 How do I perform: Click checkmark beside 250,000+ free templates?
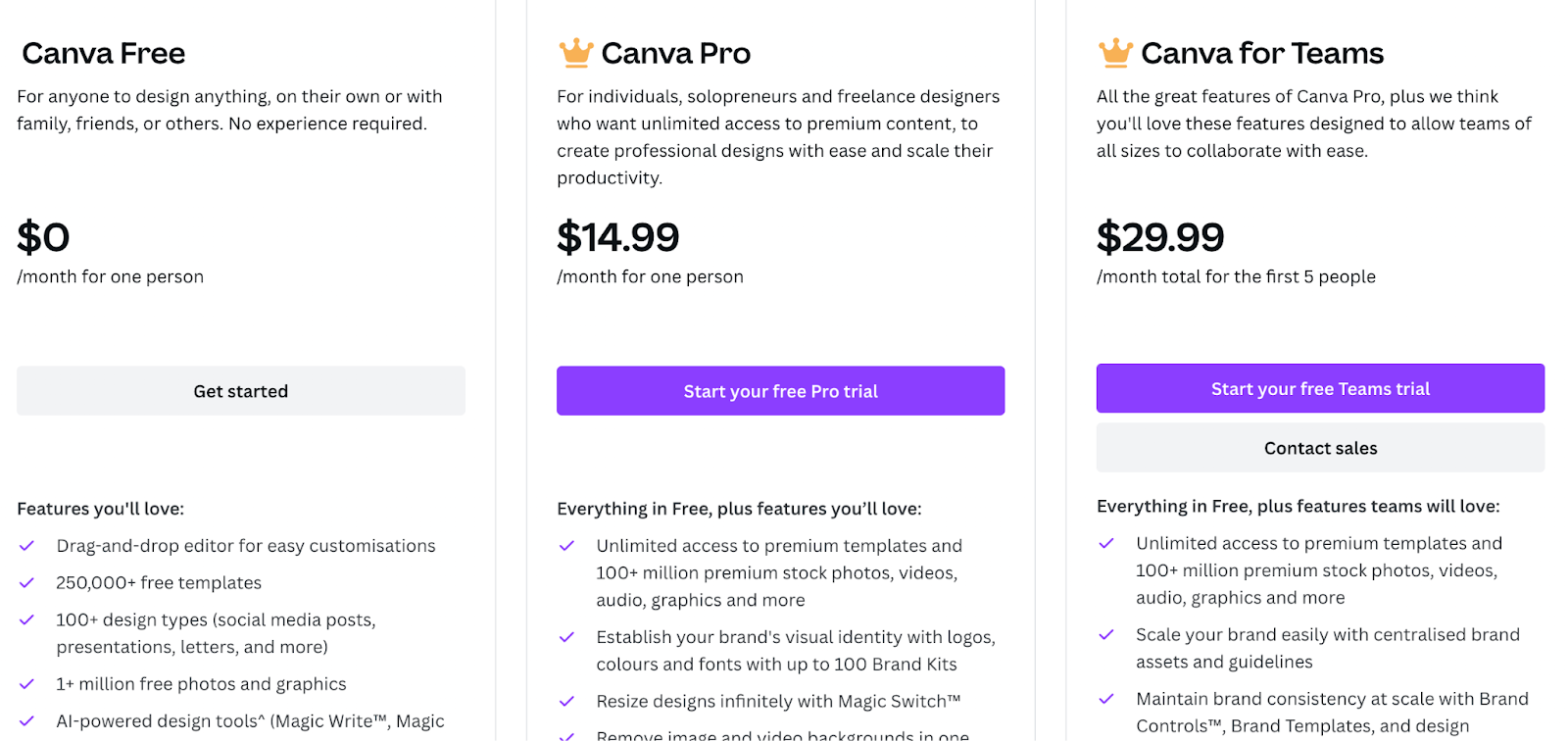click(27, 583)
